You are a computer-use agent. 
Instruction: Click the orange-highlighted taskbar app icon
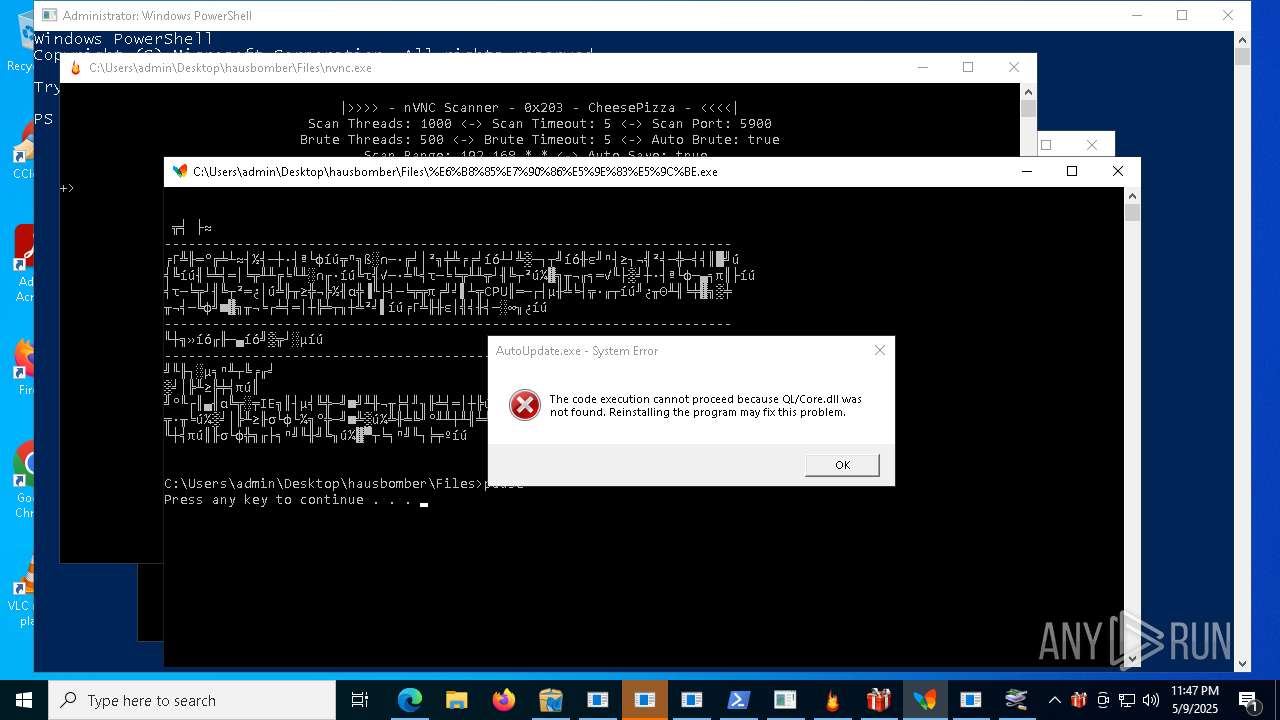point(645,700)
